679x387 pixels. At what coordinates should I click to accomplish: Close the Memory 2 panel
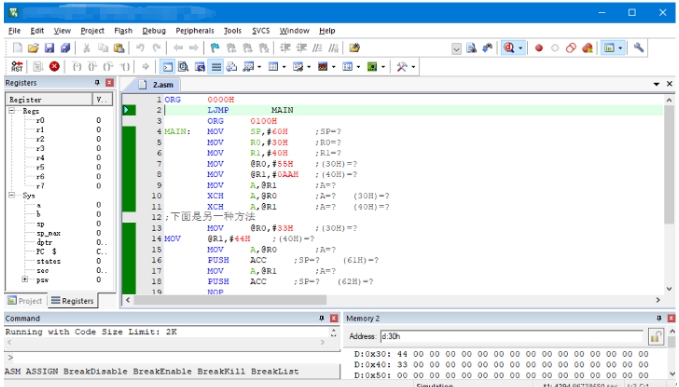(x=671, y=318)
